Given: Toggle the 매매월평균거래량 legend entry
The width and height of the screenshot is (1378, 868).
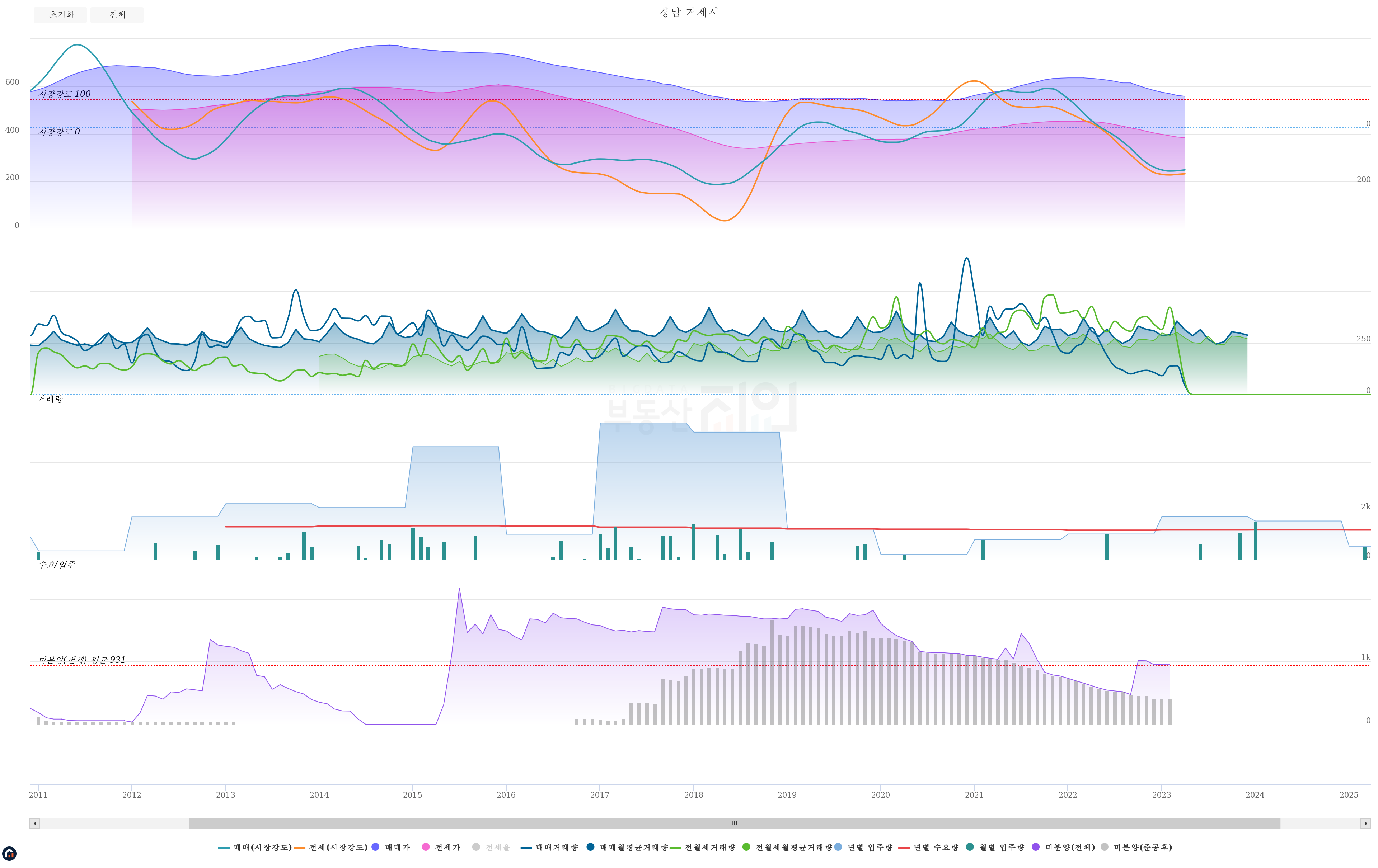Looking at the screenshot, I should (x=628, y=848).
